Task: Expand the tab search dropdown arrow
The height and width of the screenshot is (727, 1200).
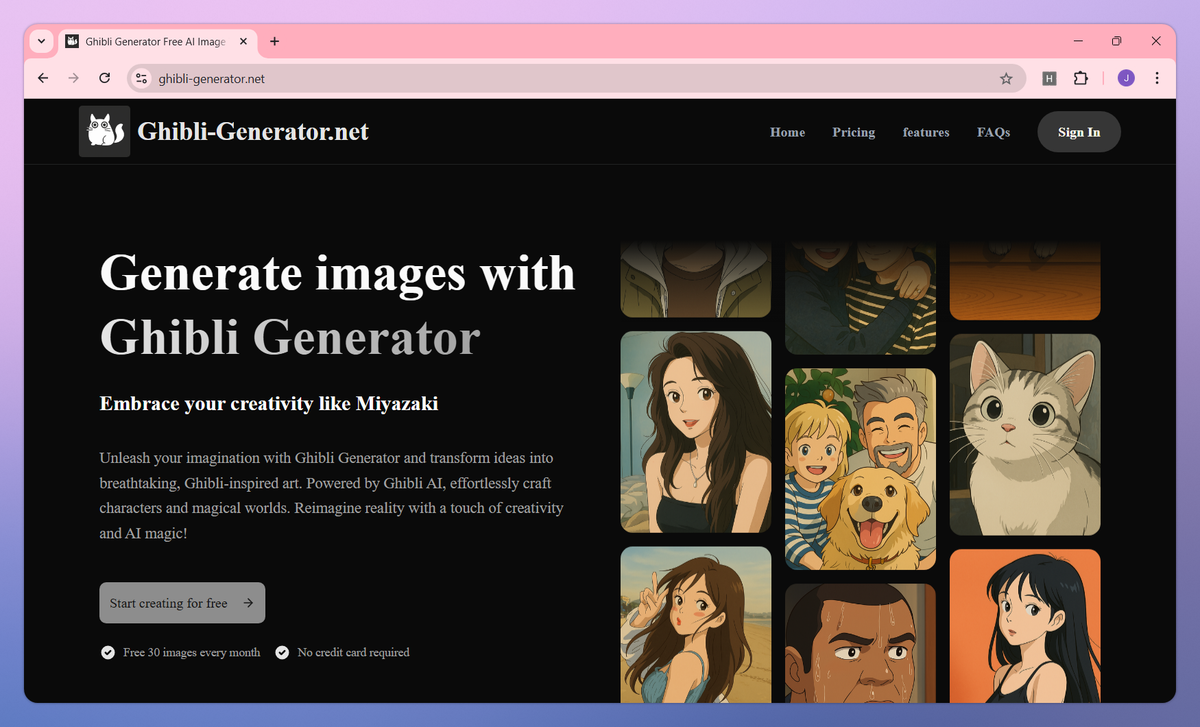Action: pos(40,41)
